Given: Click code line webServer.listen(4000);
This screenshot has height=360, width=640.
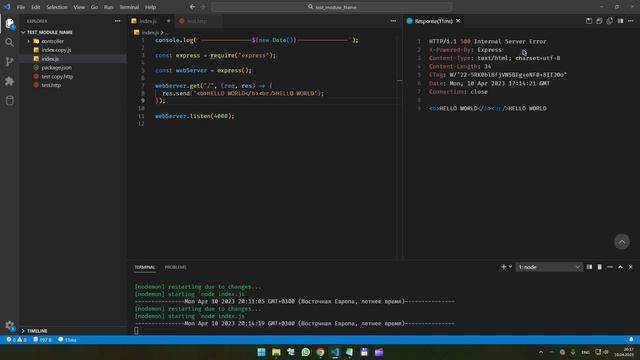Looking at the screenshot, I should [x=195, y=116].
